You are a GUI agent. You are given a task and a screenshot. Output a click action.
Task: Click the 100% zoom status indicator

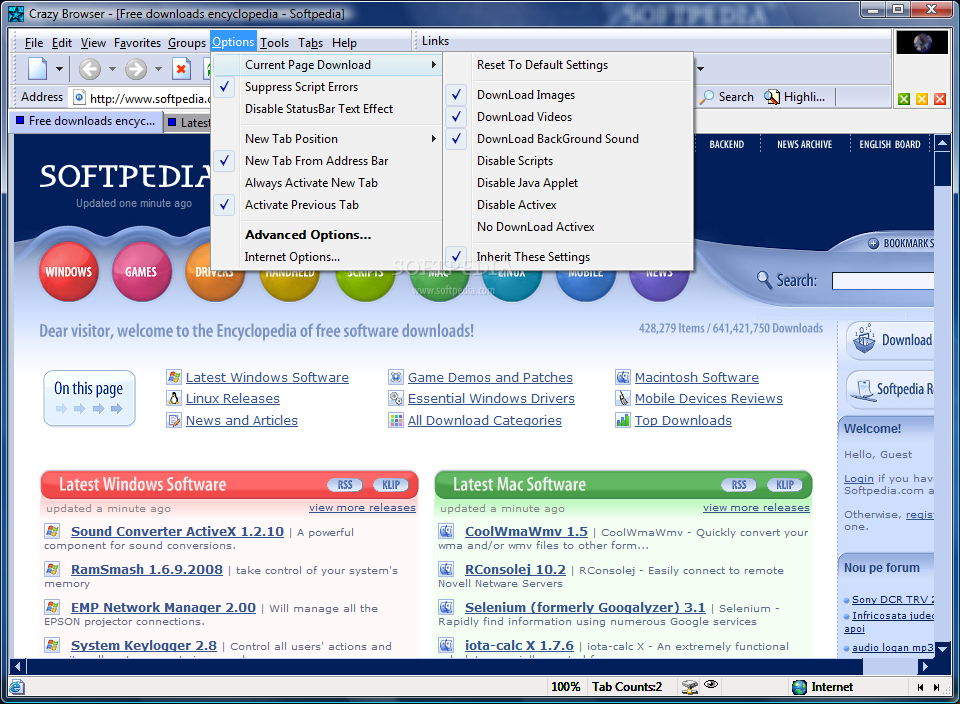[565, 687]
